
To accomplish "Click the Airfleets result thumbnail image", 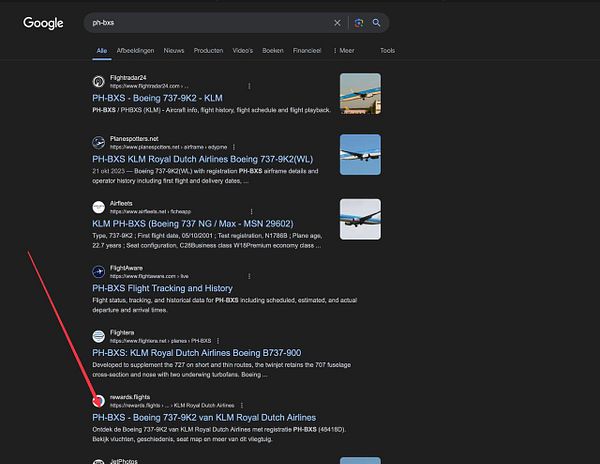I will pos(360,219).
